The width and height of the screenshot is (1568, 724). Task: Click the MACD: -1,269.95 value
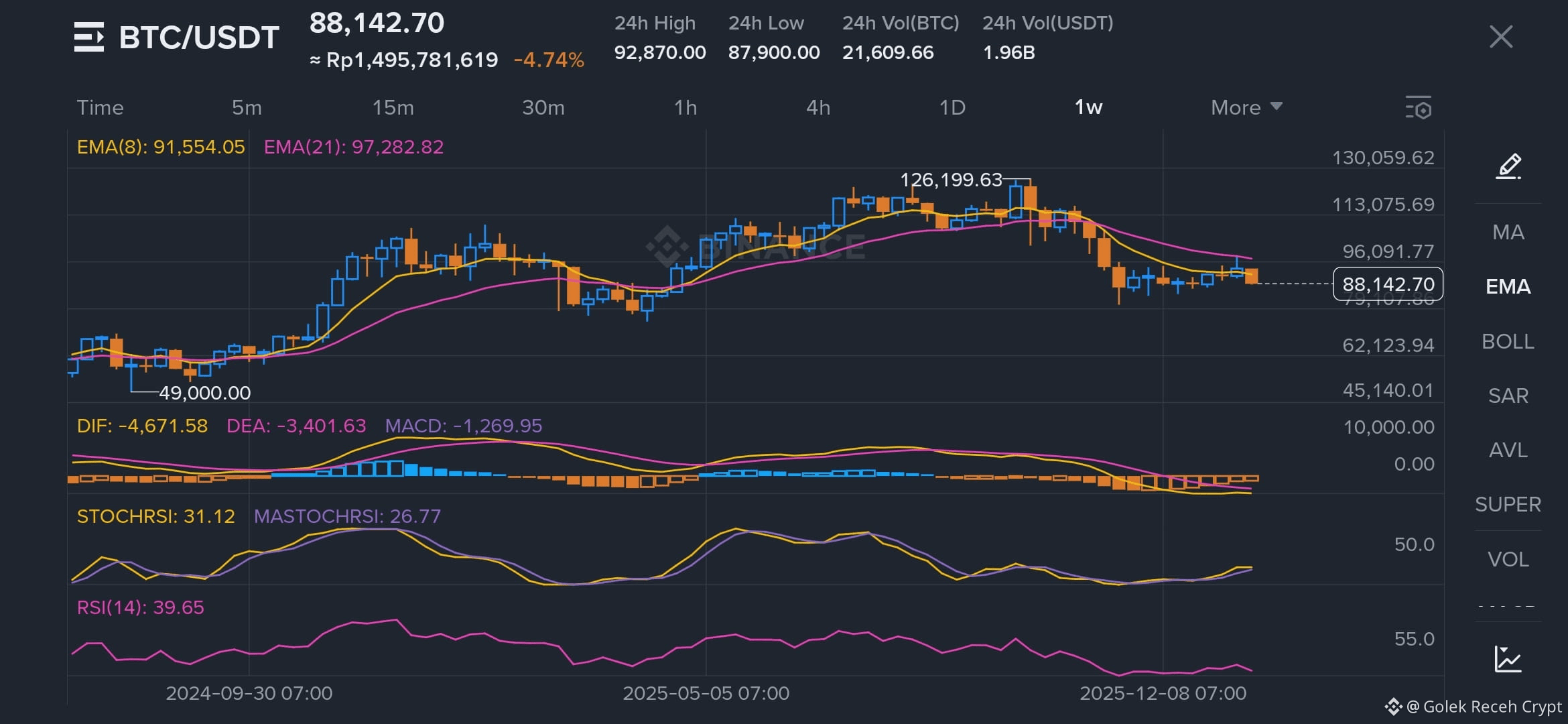coord(464,426)
